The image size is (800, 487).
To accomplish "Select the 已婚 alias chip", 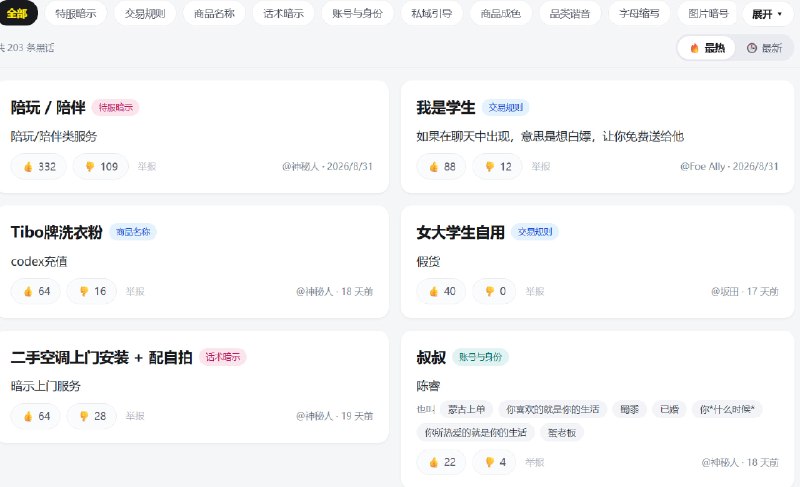I will [x=669, y=409].
